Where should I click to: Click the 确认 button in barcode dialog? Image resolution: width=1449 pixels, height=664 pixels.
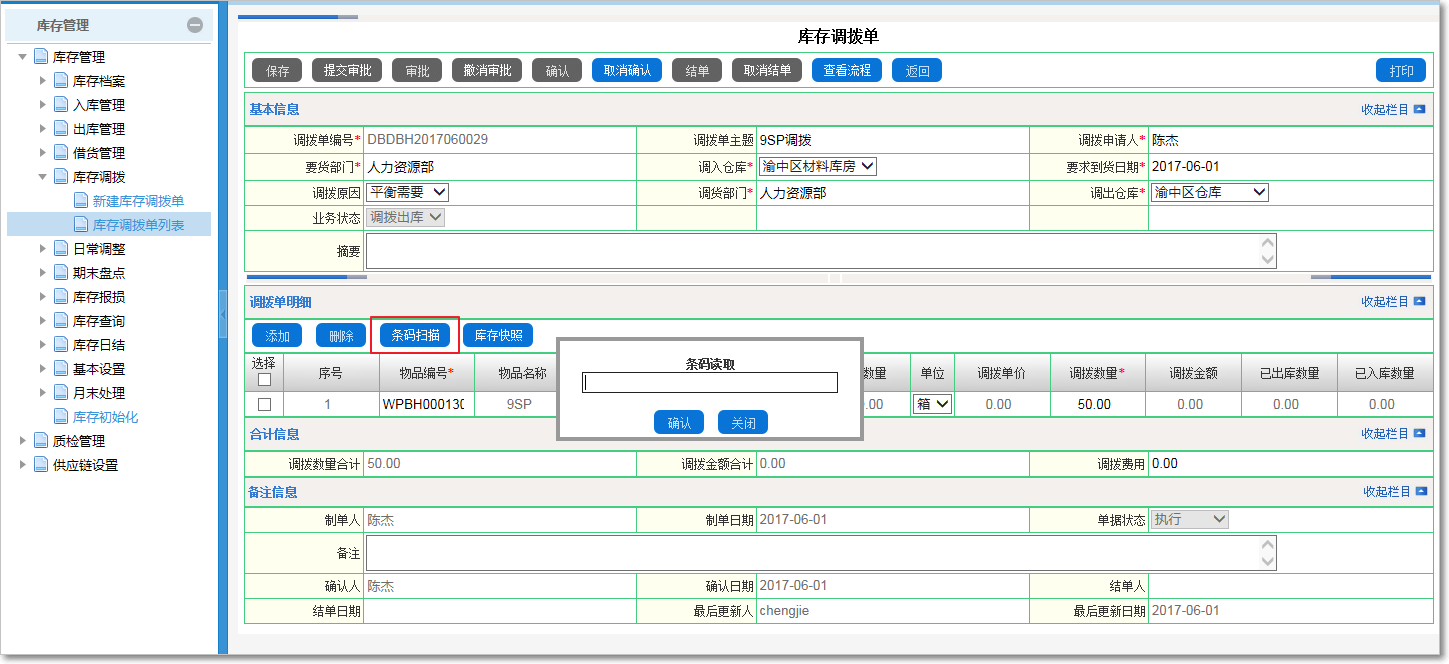pos(679,423)
